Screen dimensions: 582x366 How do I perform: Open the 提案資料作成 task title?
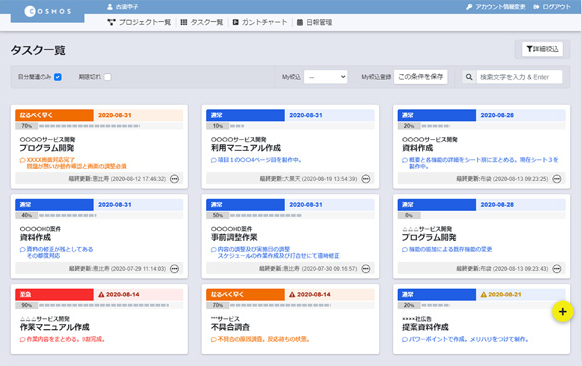425,327
